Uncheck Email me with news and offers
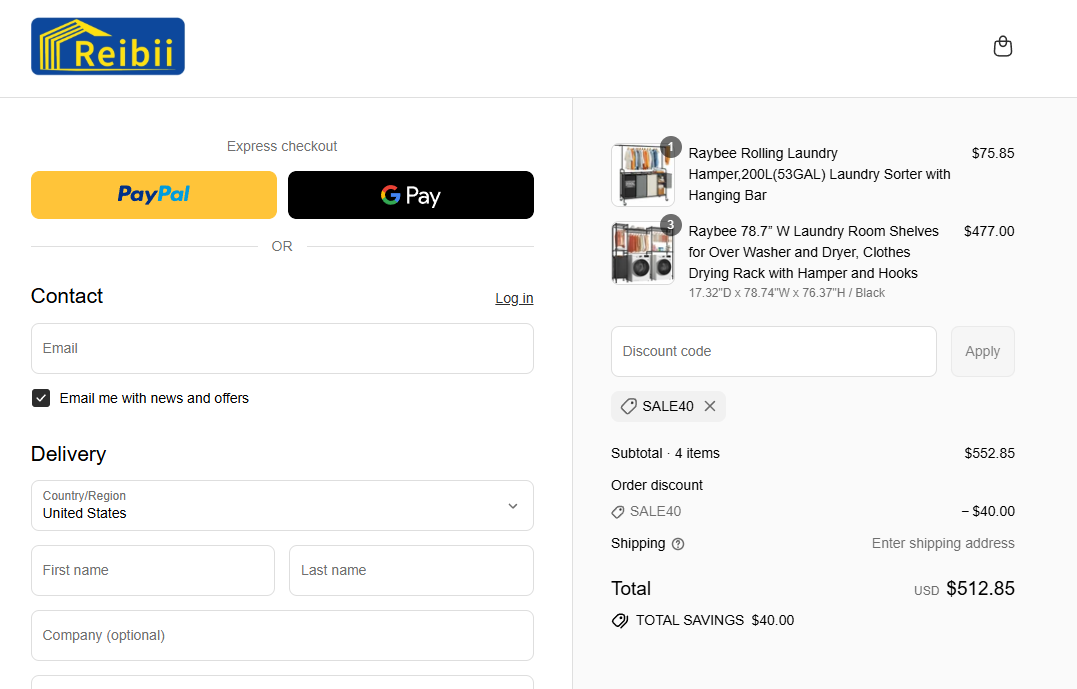The image size is (1077, 689). (x=41, y=398)
